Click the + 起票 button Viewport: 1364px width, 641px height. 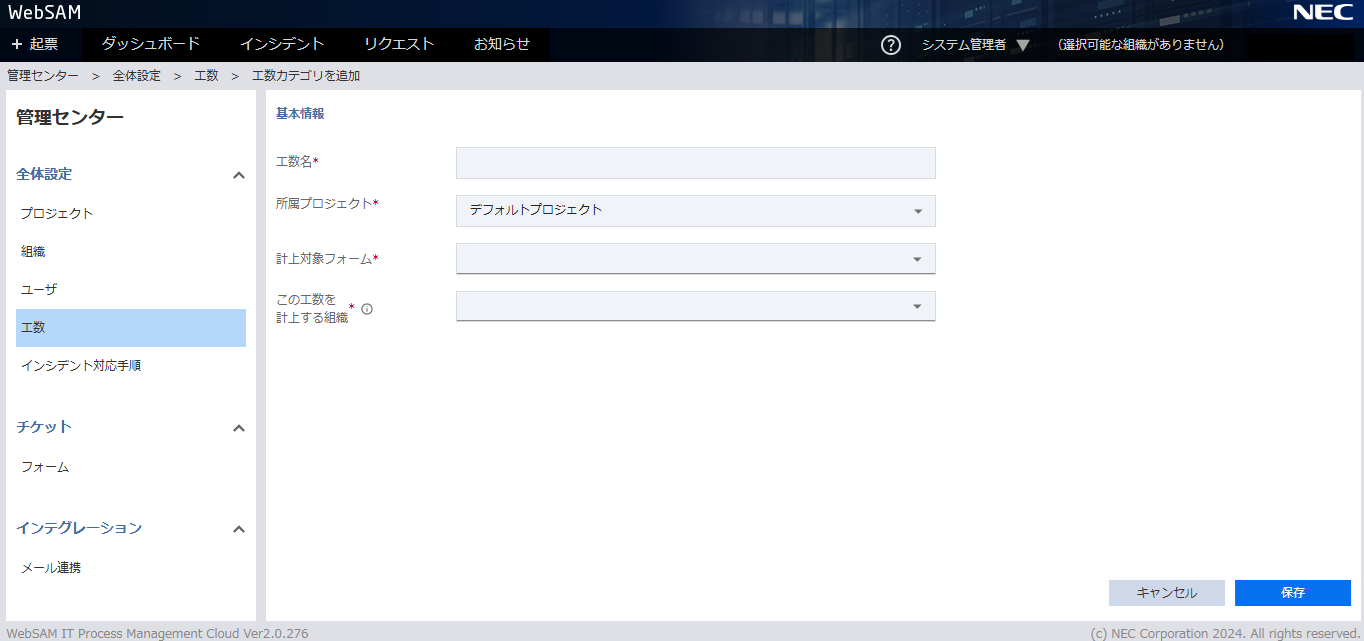tap(35, 44)
